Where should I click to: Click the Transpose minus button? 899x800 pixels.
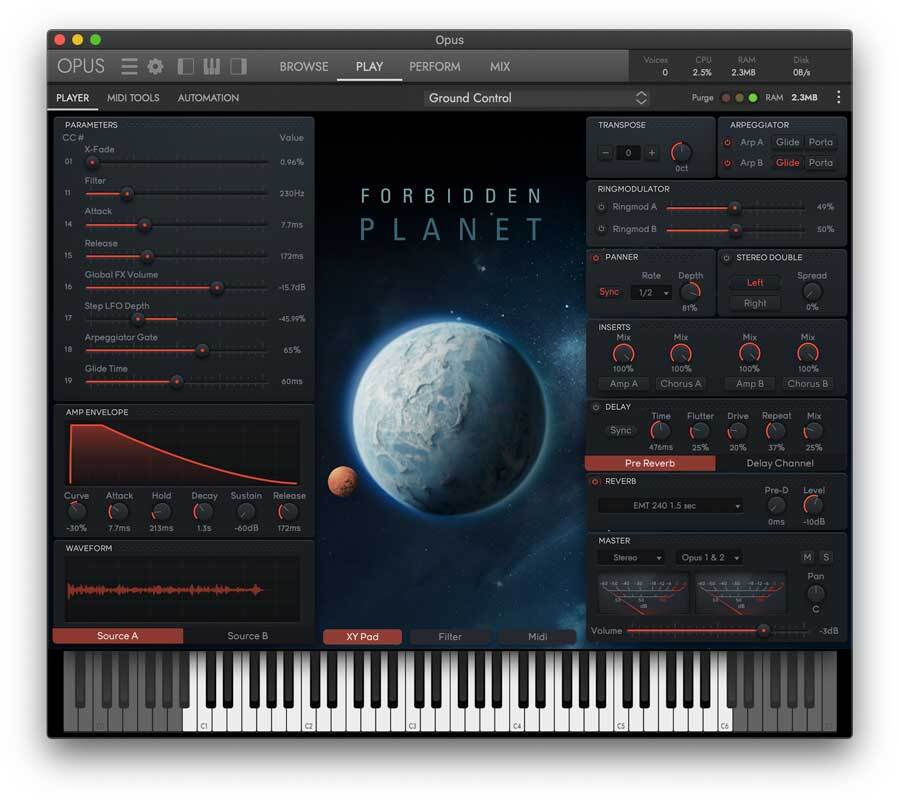point(605,153)
